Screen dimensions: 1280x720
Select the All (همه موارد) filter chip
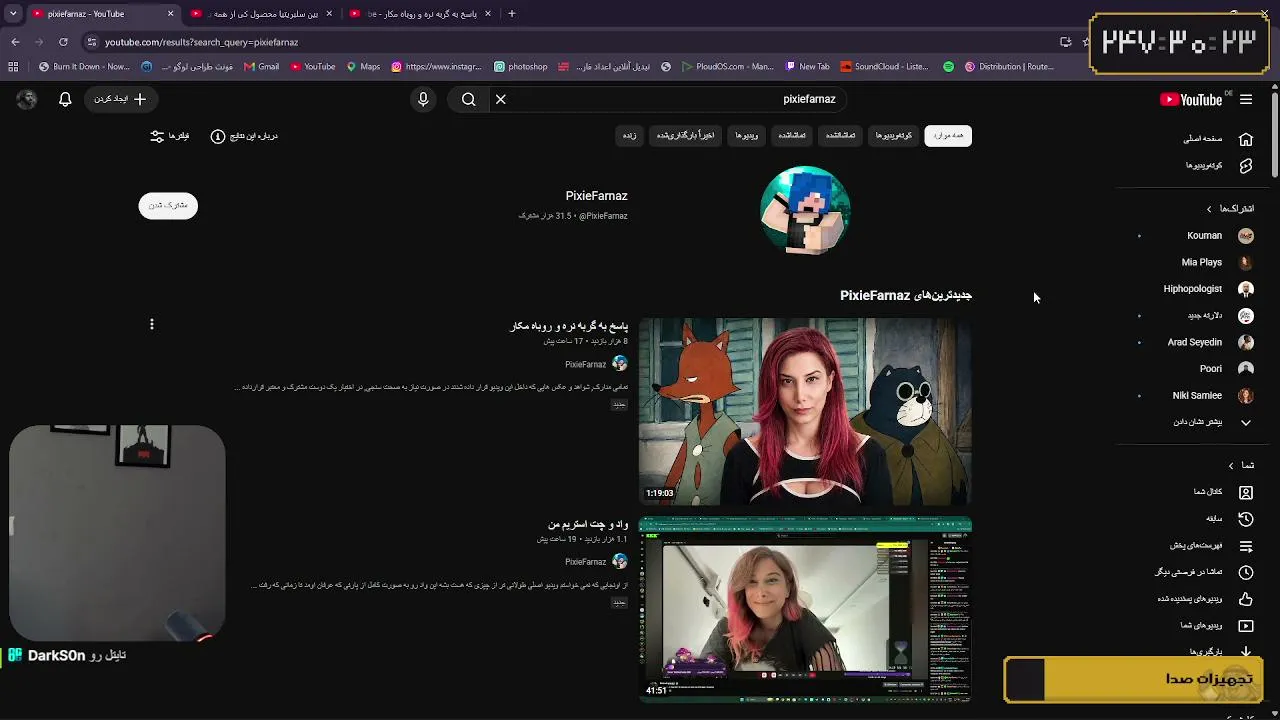pos(948,135)
